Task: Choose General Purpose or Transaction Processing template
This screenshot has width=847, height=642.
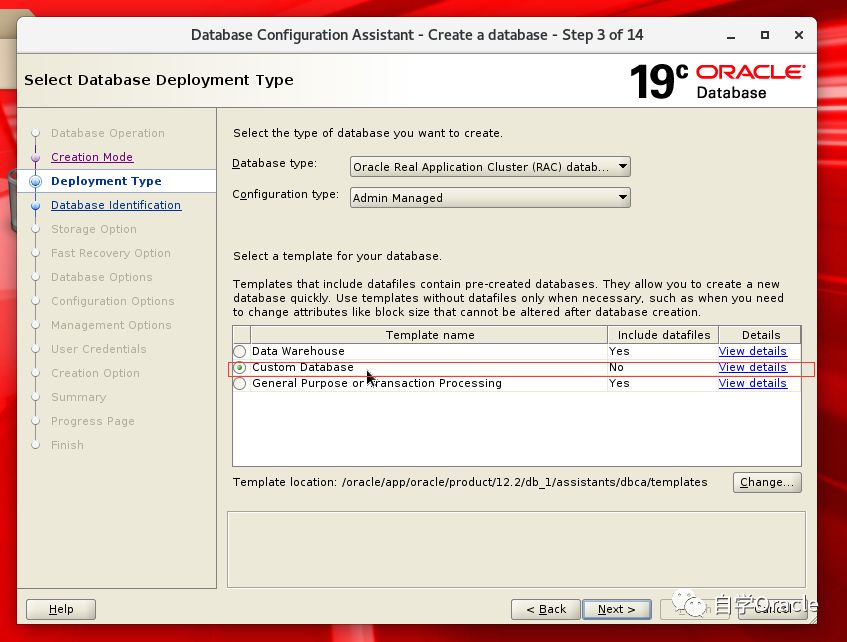Action: (x=240, y=384)
